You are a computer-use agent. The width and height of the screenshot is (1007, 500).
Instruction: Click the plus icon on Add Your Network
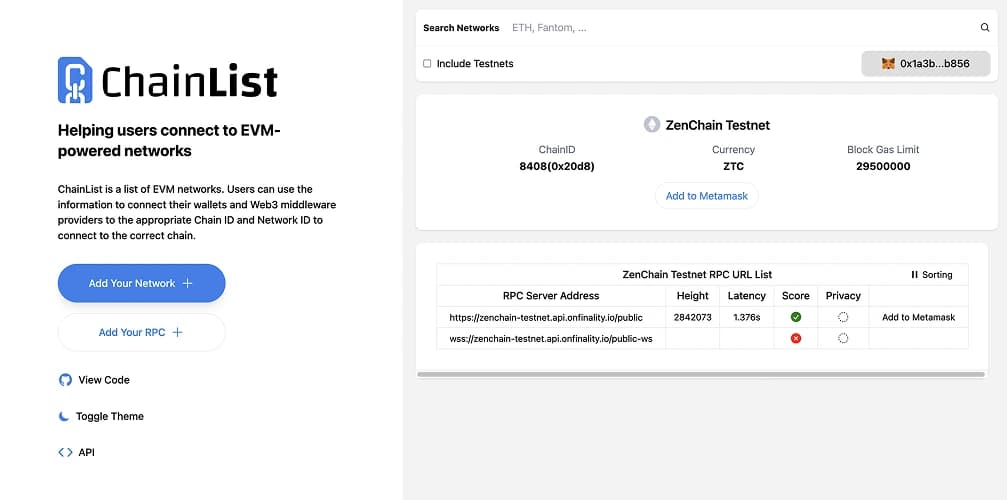pos(188,283)
